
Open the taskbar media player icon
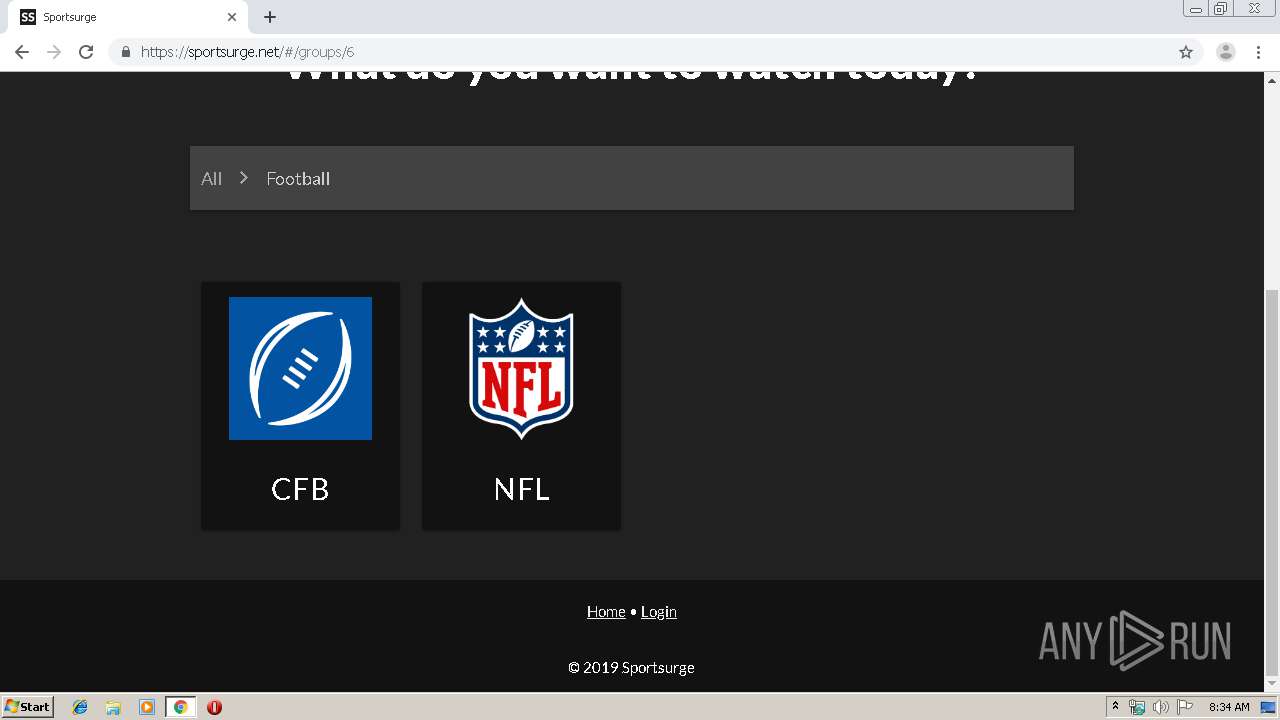[x=147, y=707]
